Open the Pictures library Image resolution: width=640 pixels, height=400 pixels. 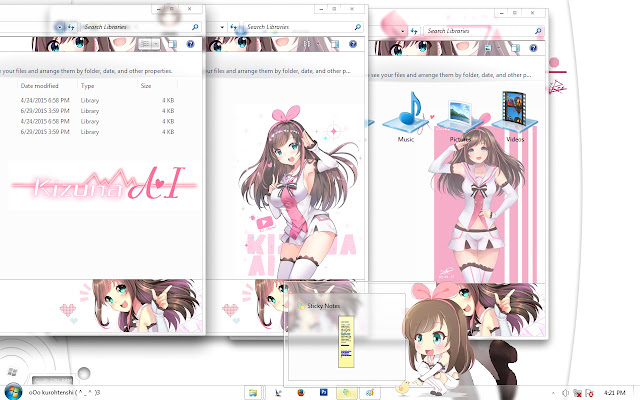click(460, 121)
